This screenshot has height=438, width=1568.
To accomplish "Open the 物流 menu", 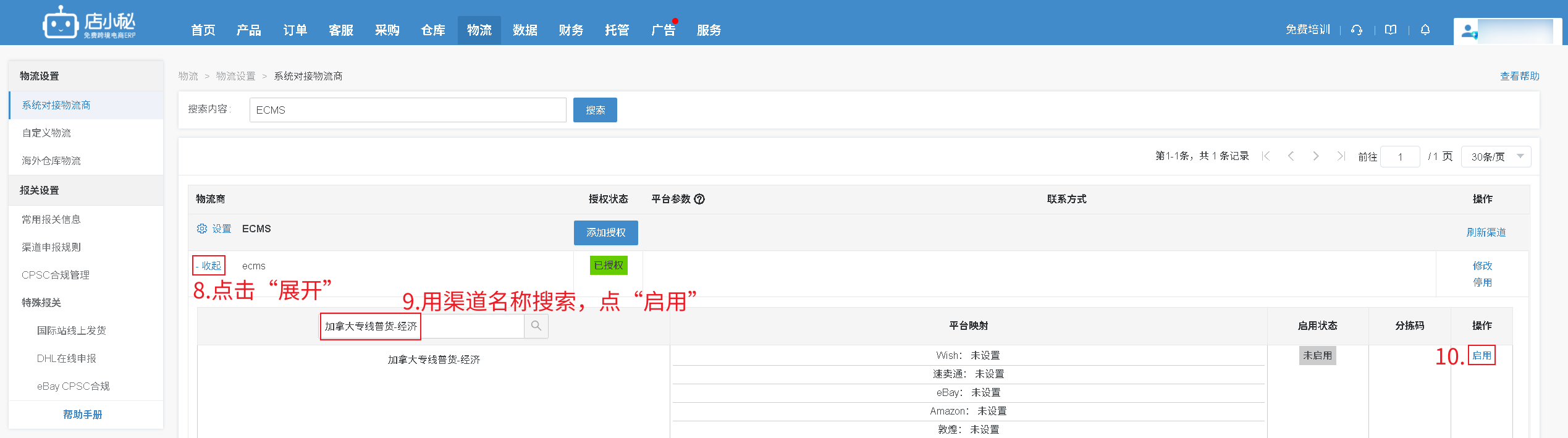I will (x=479, y=30).
